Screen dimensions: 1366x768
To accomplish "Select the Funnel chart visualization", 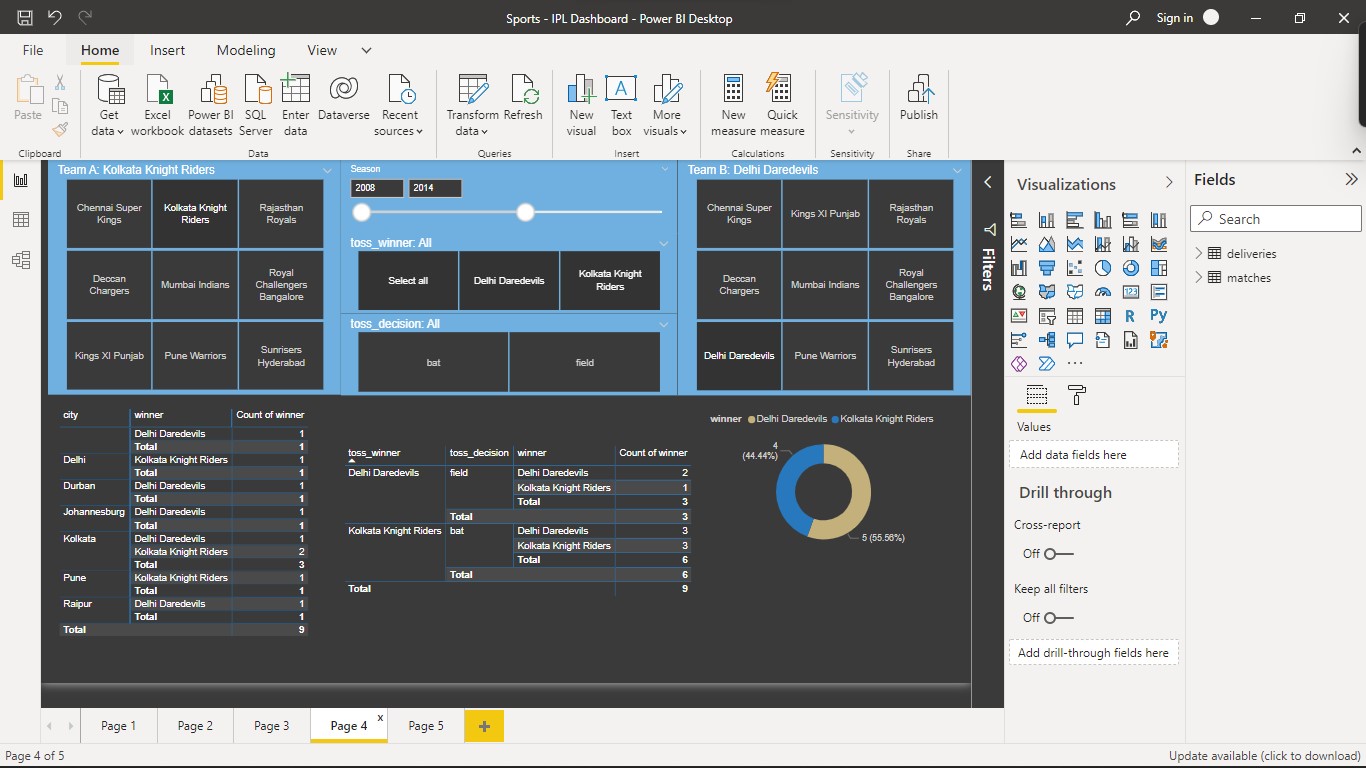I will click(1047, 268).
